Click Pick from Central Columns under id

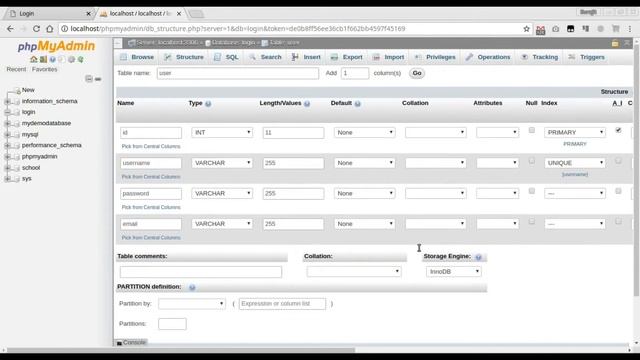[151, 147]
